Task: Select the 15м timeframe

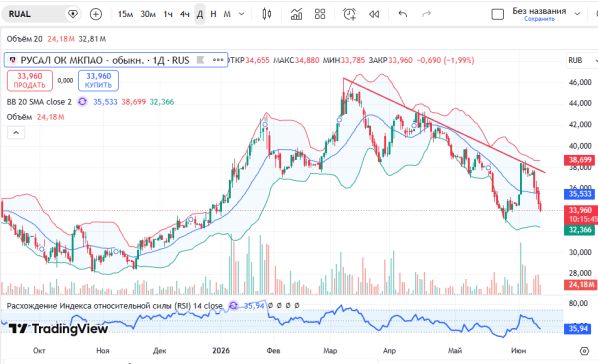Action: click(x=125, y=14)
